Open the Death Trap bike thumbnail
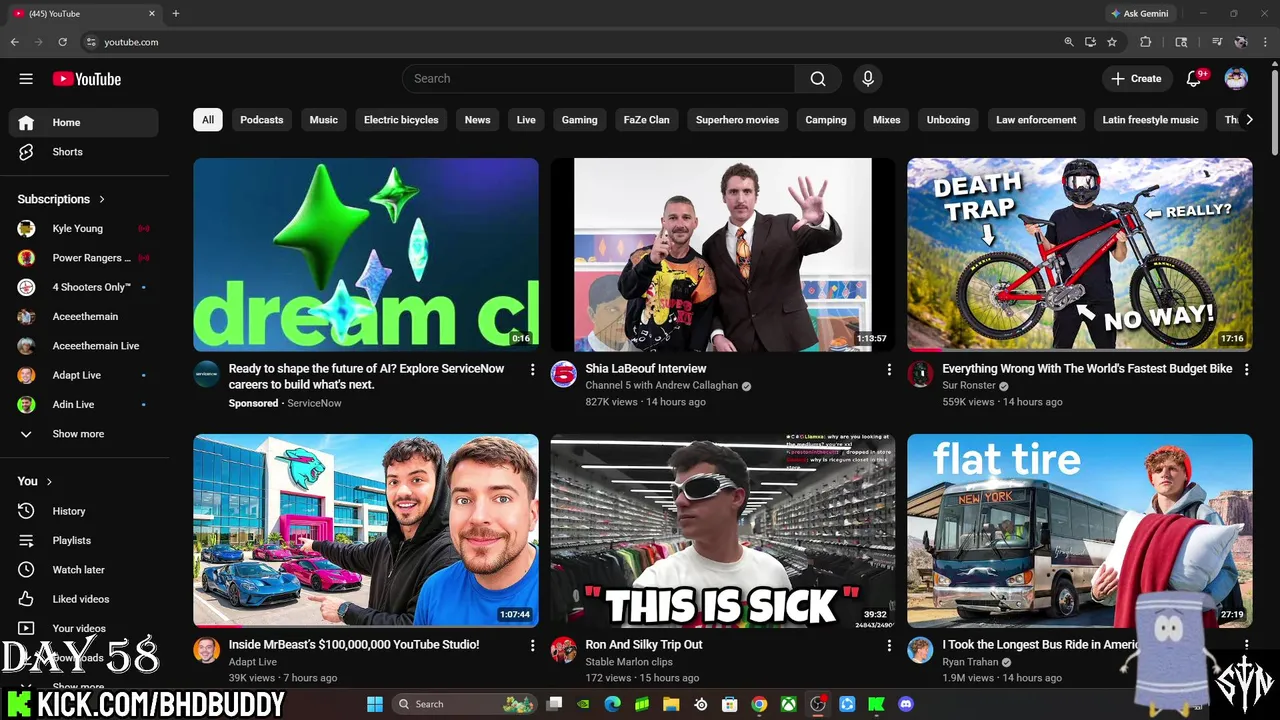Viewport: 1280px width, 720px height. (x=1079, y=254)
